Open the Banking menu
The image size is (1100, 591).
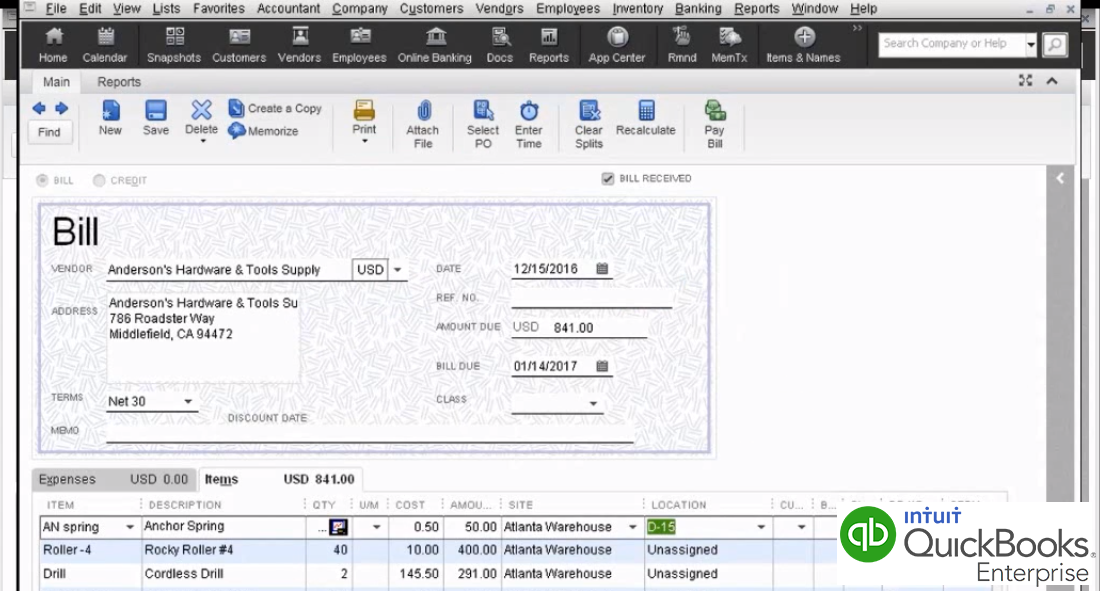[698, 9]
